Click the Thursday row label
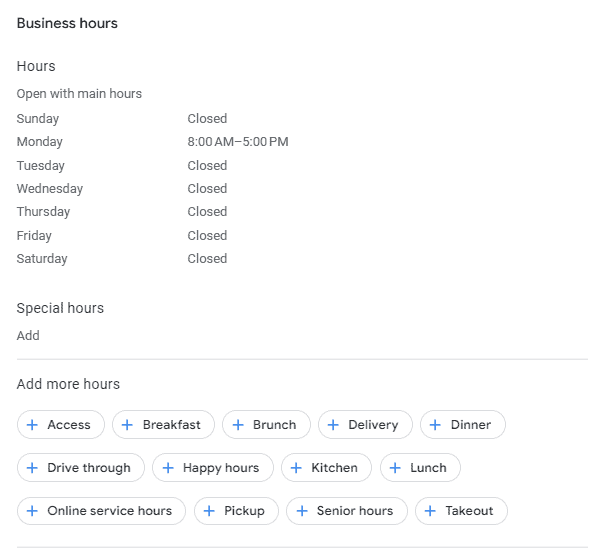 pyautogui.click(x=43, y=212)
